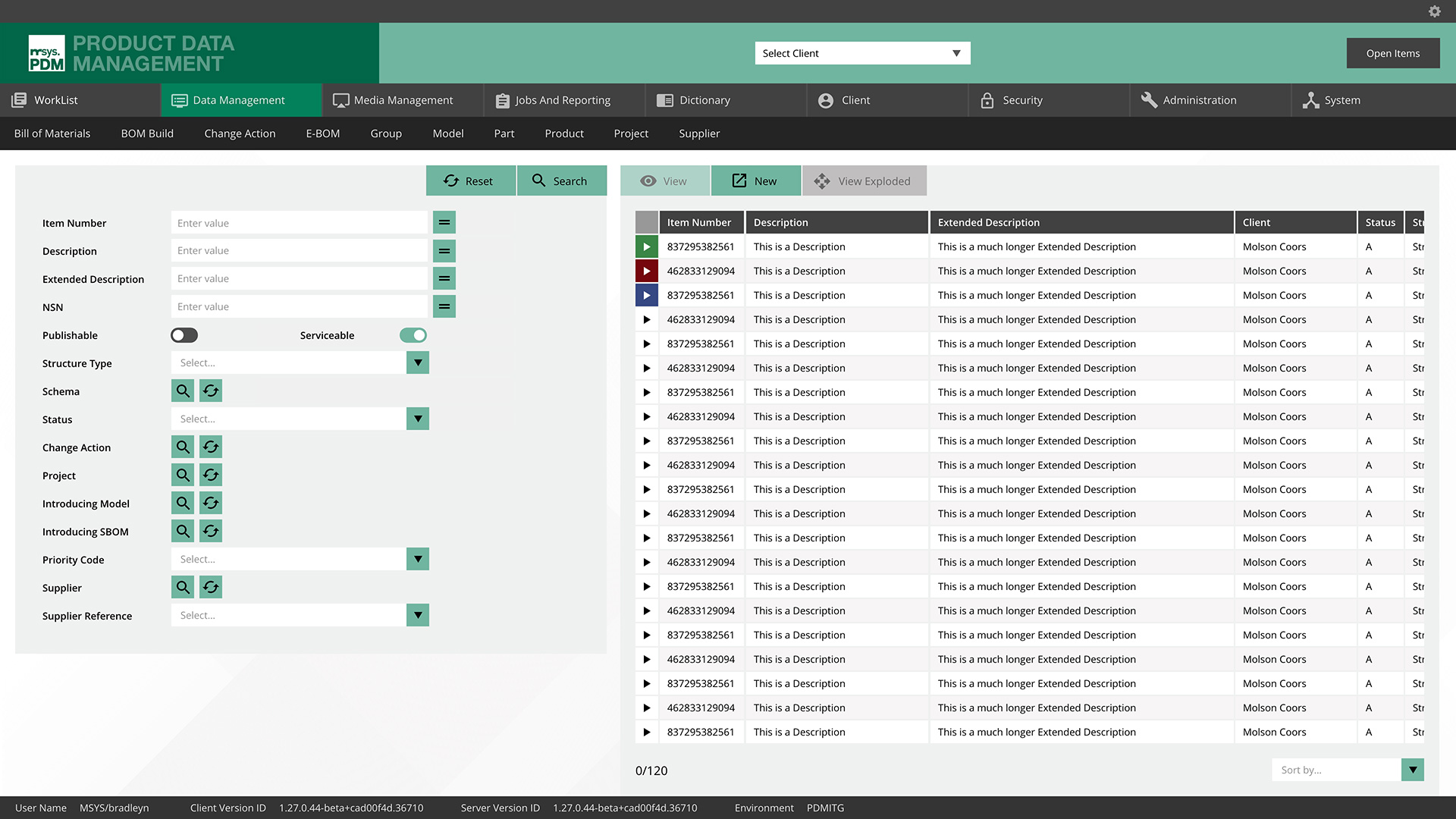Image resolution: width=1456 pixels, height=819 pixels.
Task: Click the Supplier search magnifier icon
Action: point(183,588)
